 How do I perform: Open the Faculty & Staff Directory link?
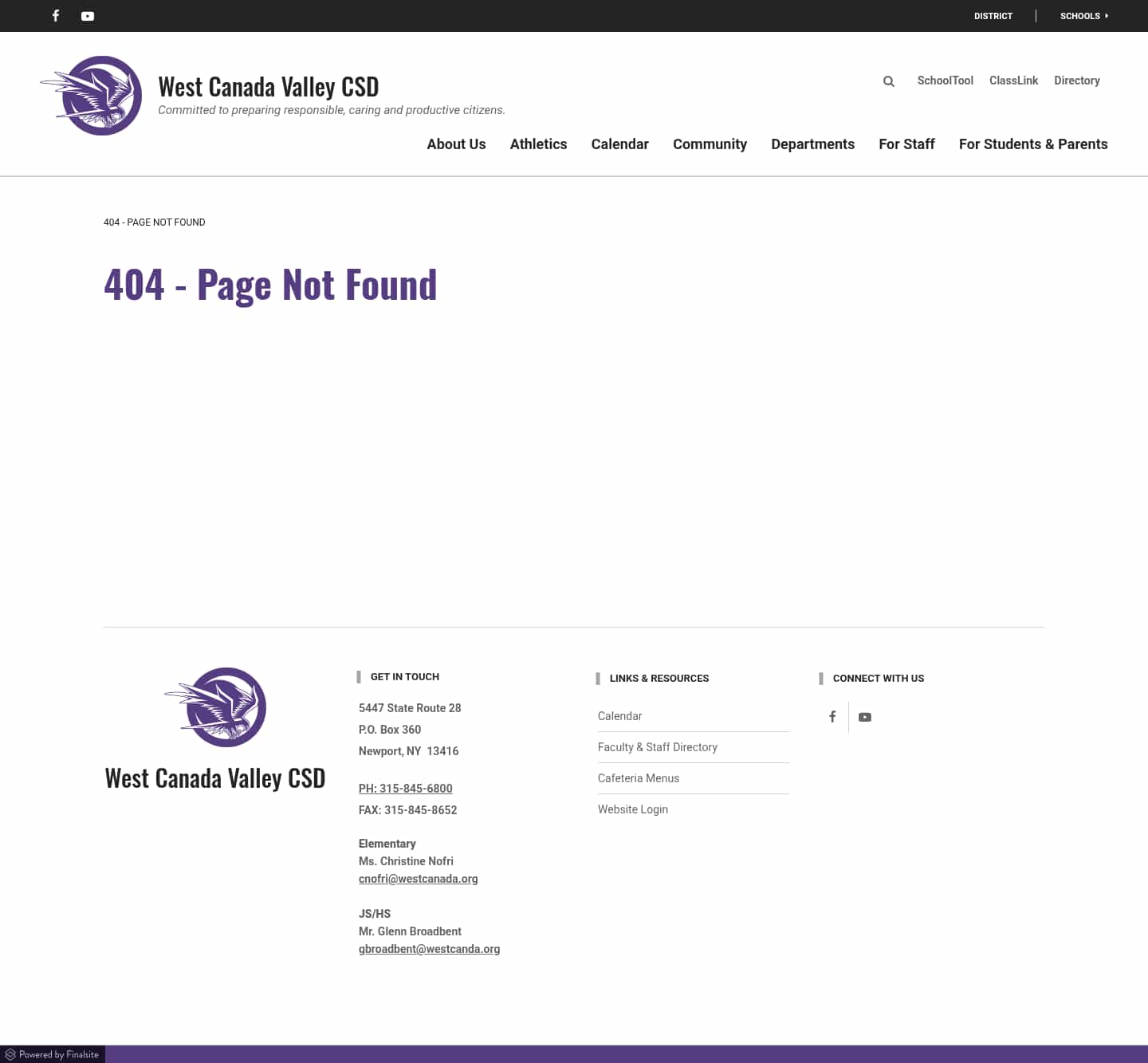[x=657, y=747]
